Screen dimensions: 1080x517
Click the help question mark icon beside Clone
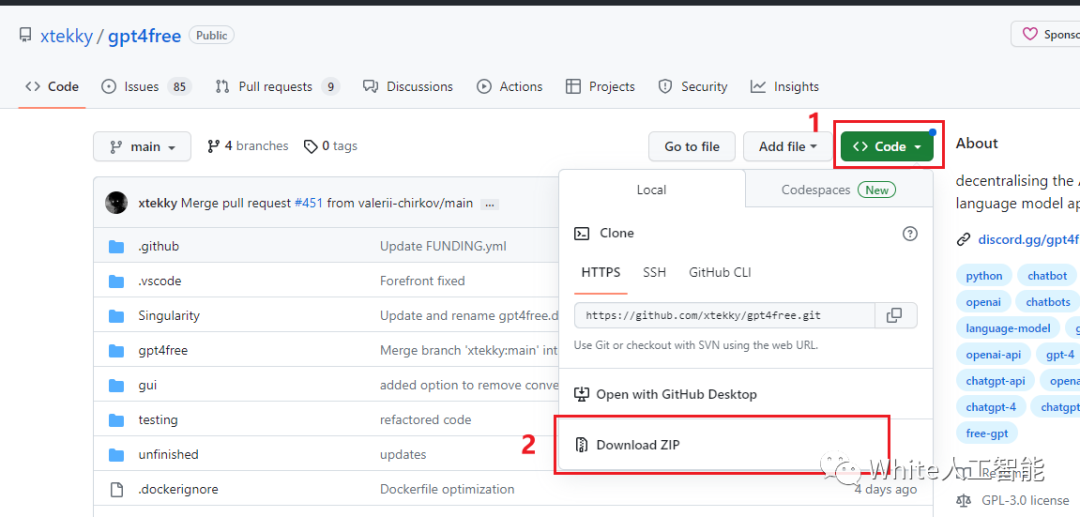[909, 233]
